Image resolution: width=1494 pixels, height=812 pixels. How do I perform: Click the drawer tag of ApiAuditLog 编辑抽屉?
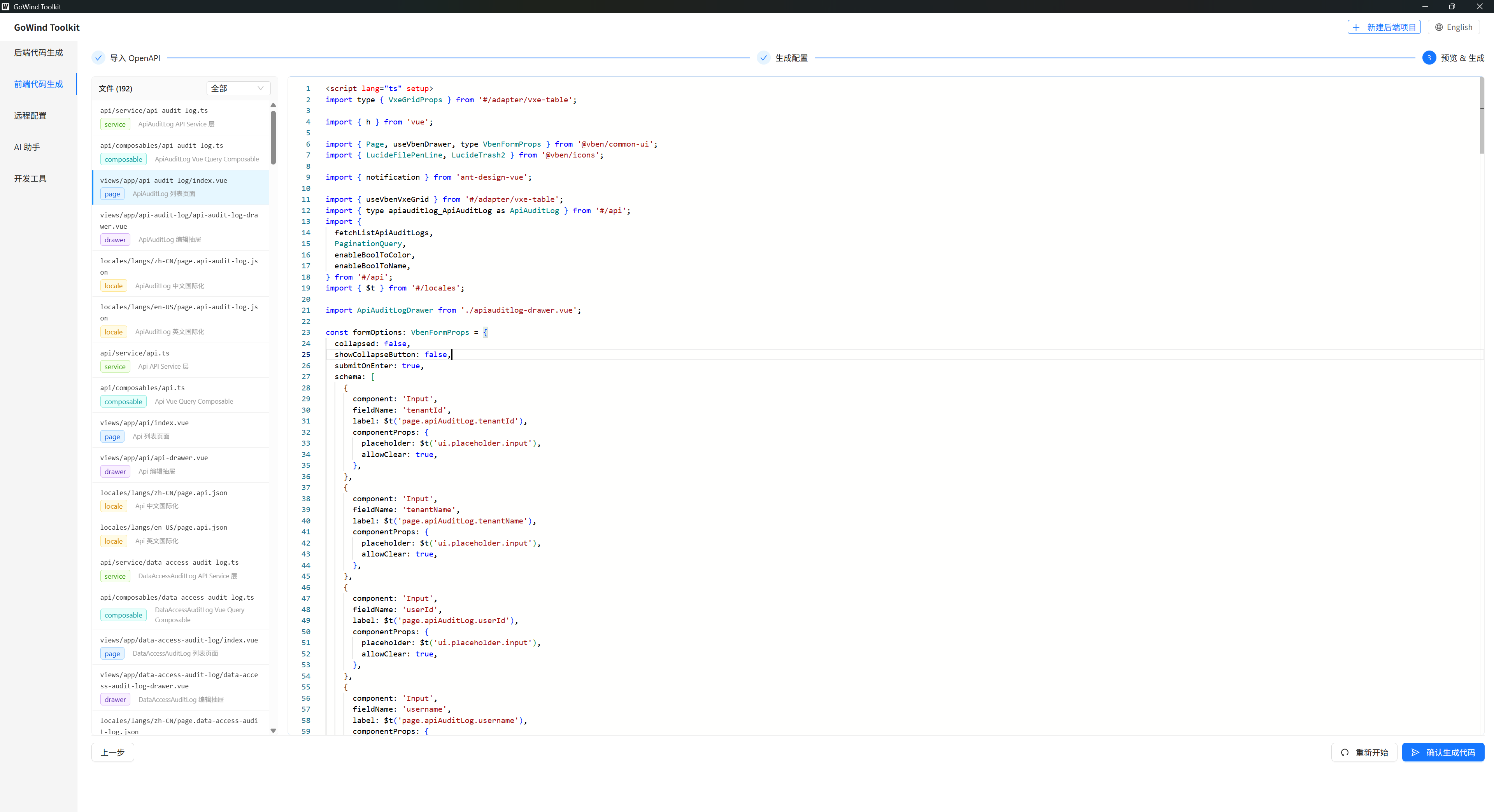[x=115, y=240]
